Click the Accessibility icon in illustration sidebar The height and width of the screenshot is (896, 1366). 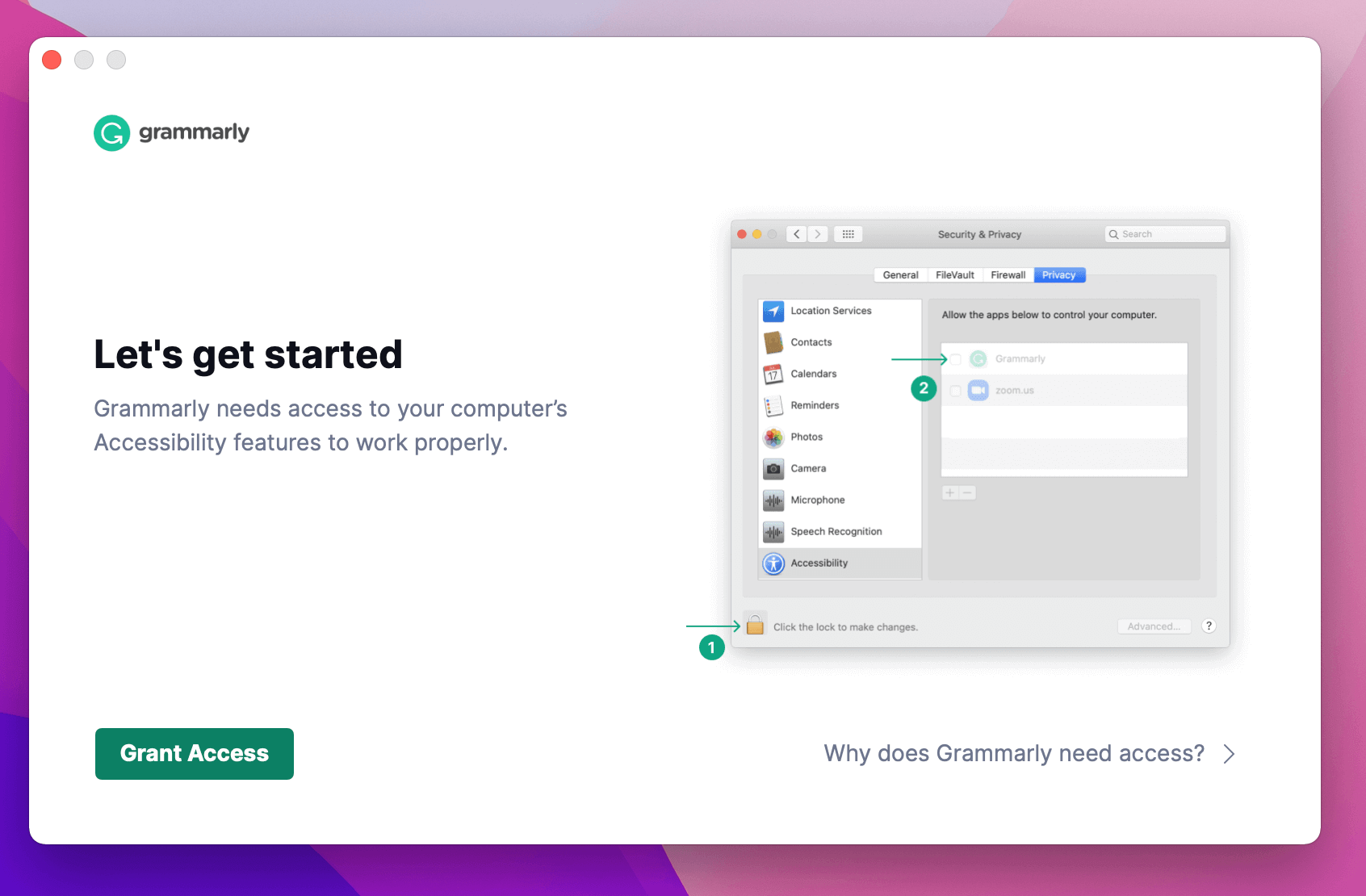click(x=773, y=563)
